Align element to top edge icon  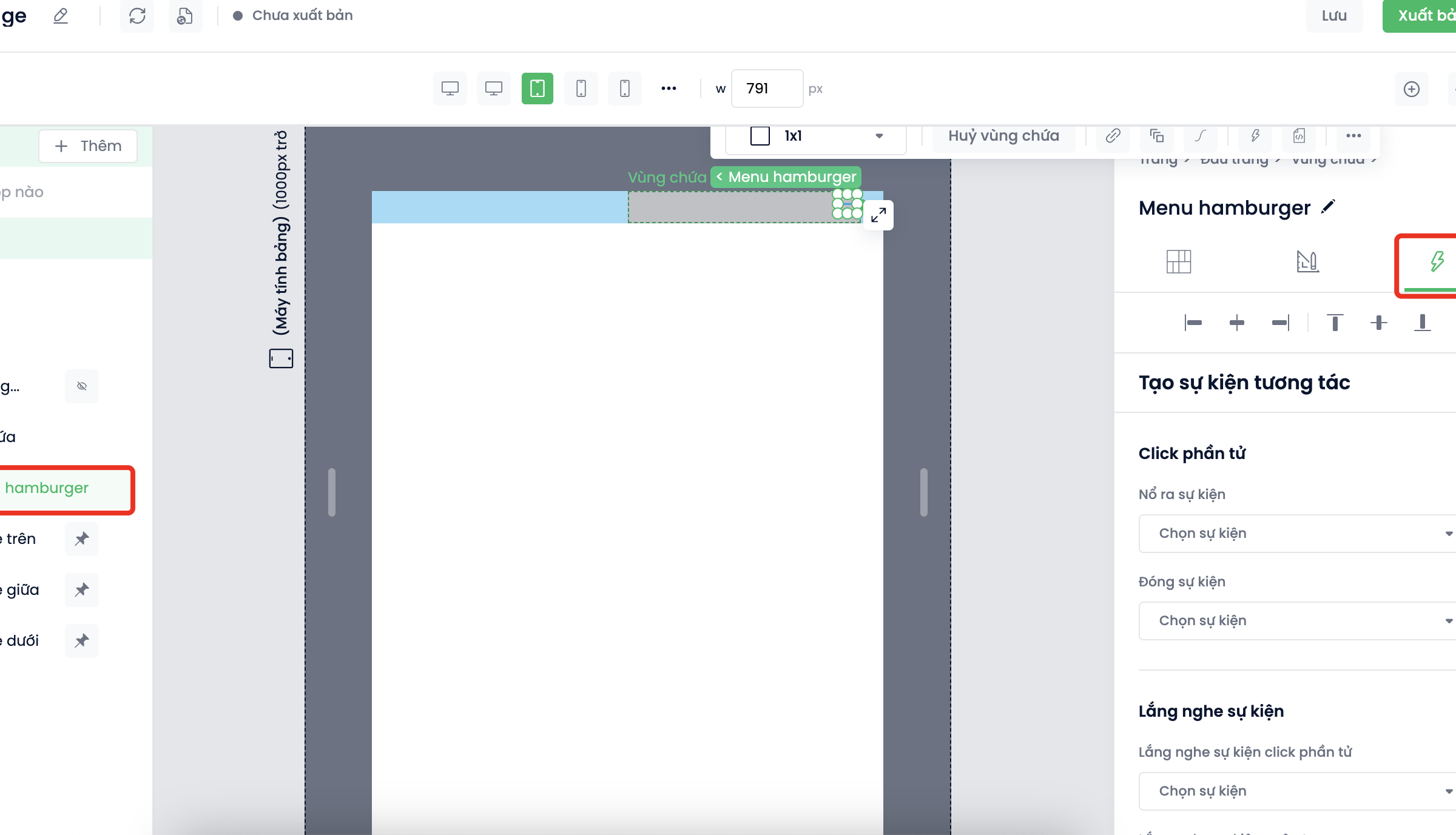coord(1335,323)
